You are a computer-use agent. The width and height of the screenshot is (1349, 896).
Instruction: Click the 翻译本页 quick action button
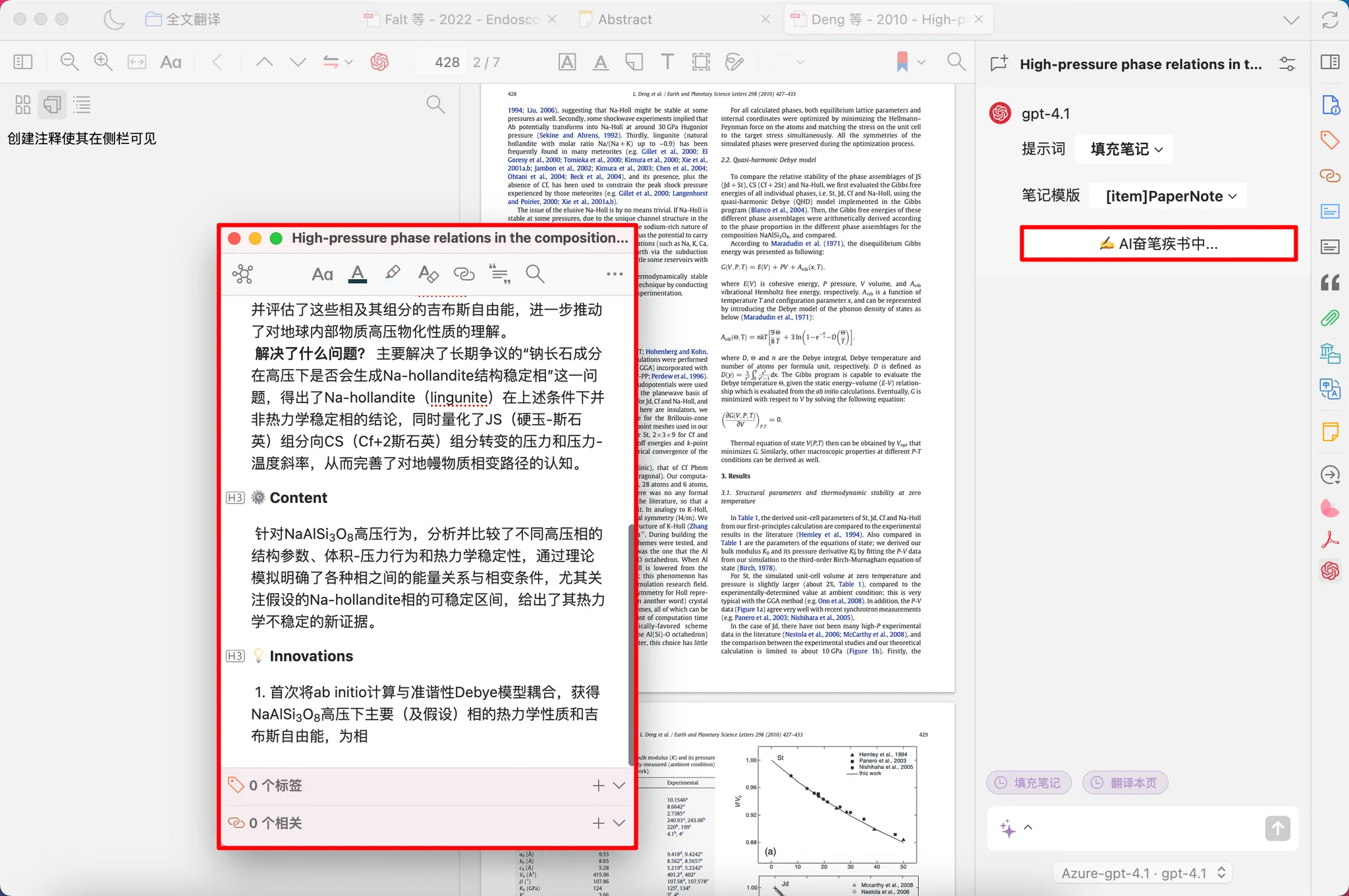[1125, 783]
